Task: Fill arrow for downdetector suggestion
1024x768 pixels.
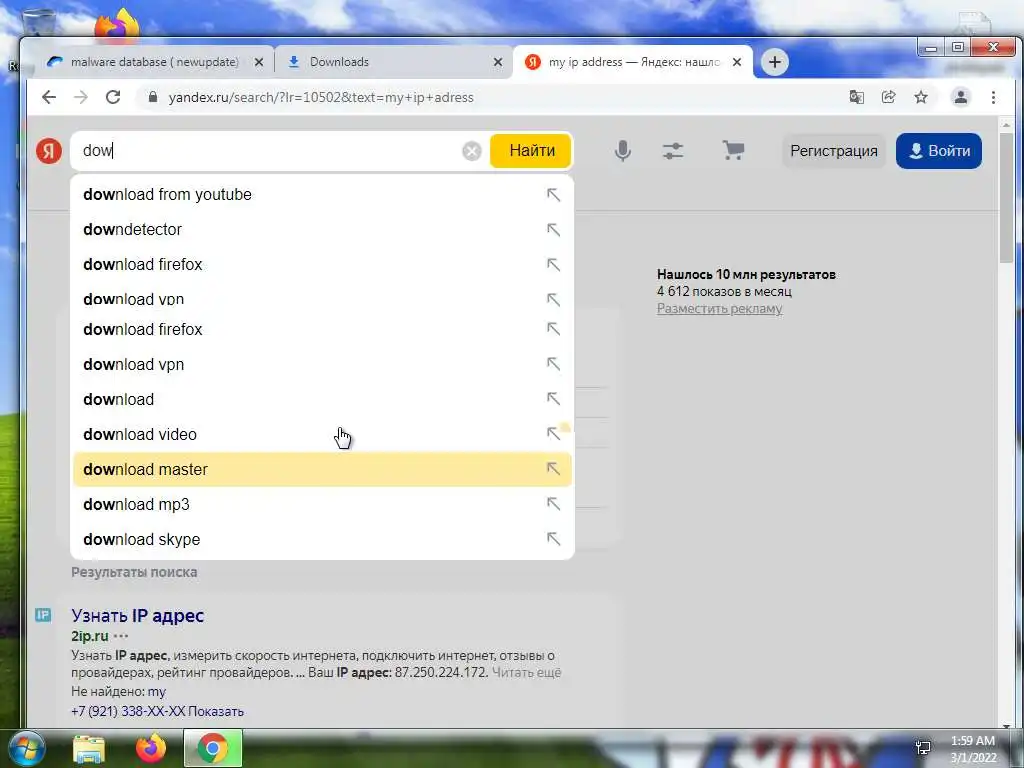Action: point(553,230)
